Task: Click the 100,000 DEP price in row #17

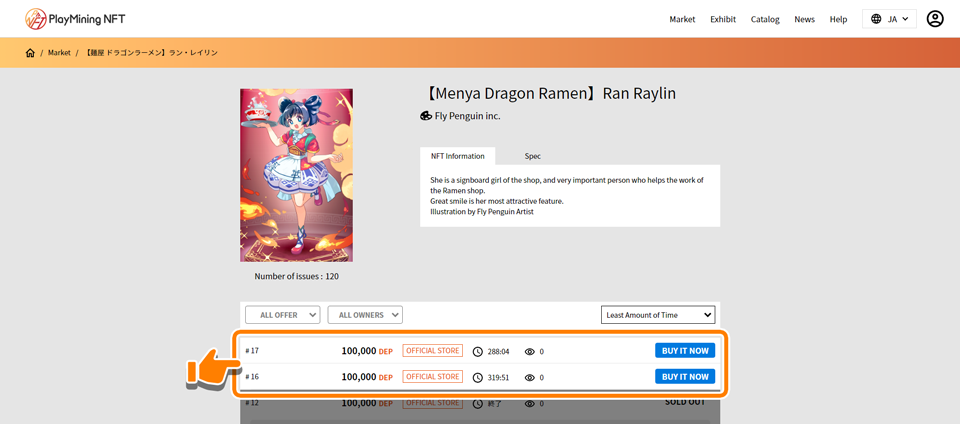Action: 367,351
